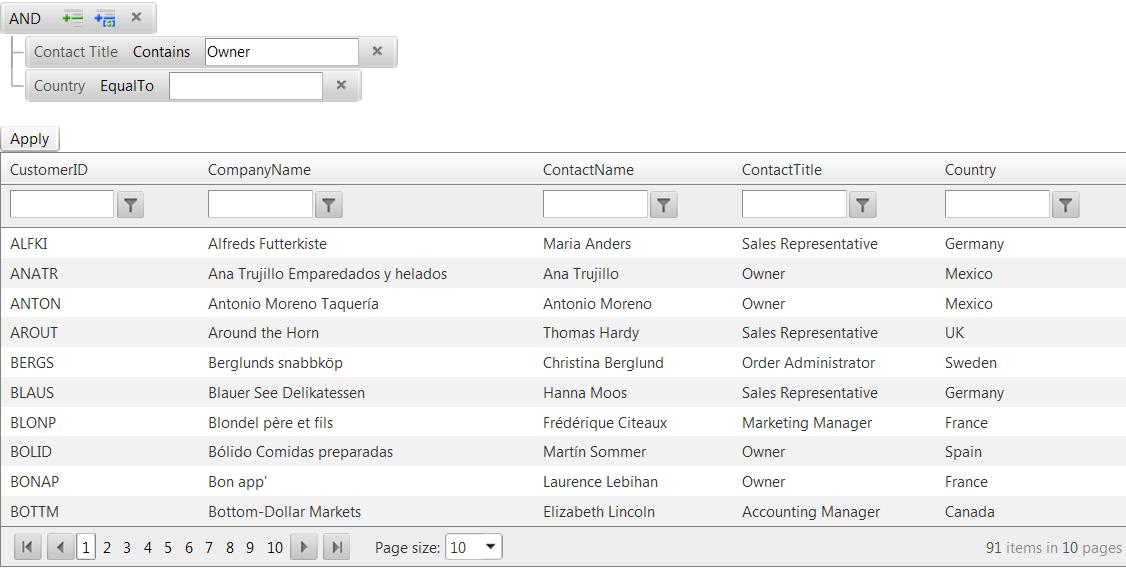Remove the Contact Title filter expression
This screenshot has width=1126, height=578.
[x=377, y=51]
